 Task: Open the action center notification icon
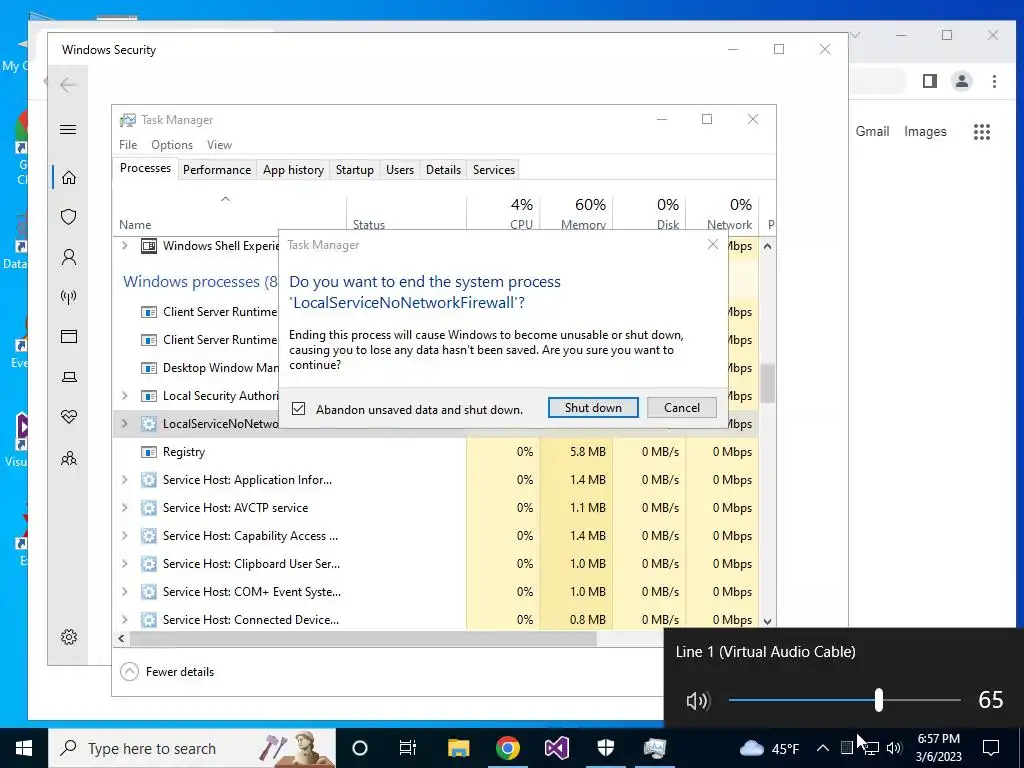point(991,748)
